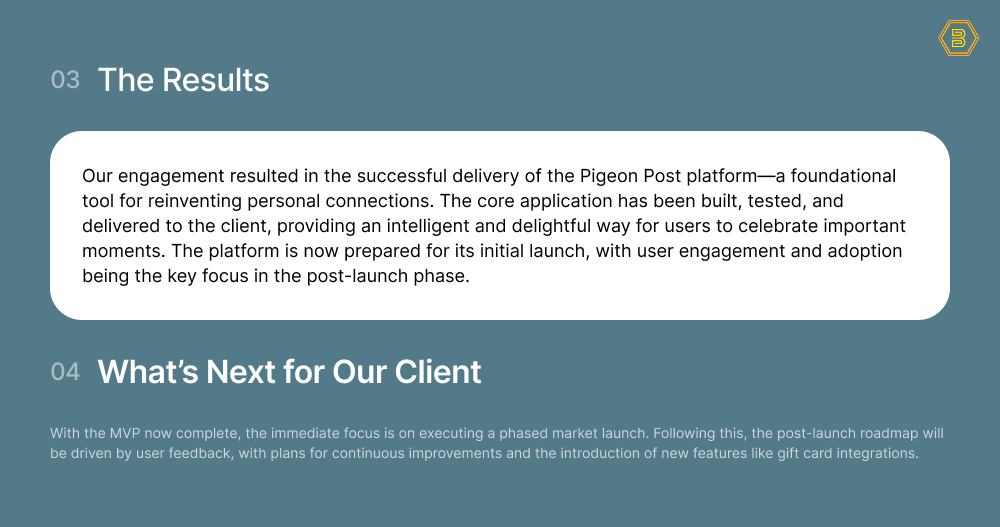
Task: Select The Results heading
Action: point(183,80)
